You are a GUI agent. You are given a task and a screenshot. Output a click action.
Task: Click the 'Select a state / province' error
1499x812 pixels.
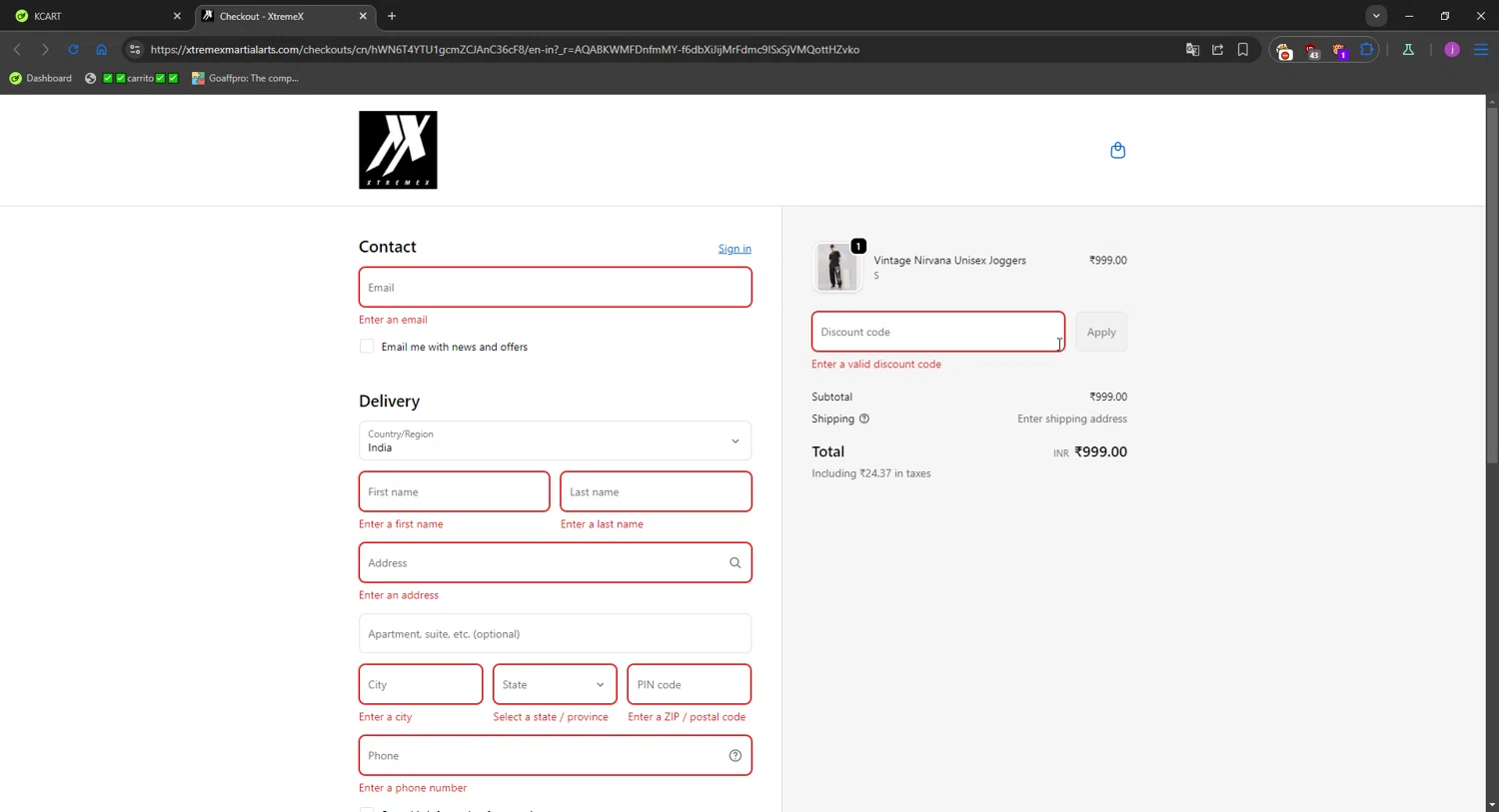[x=551, y=716]
